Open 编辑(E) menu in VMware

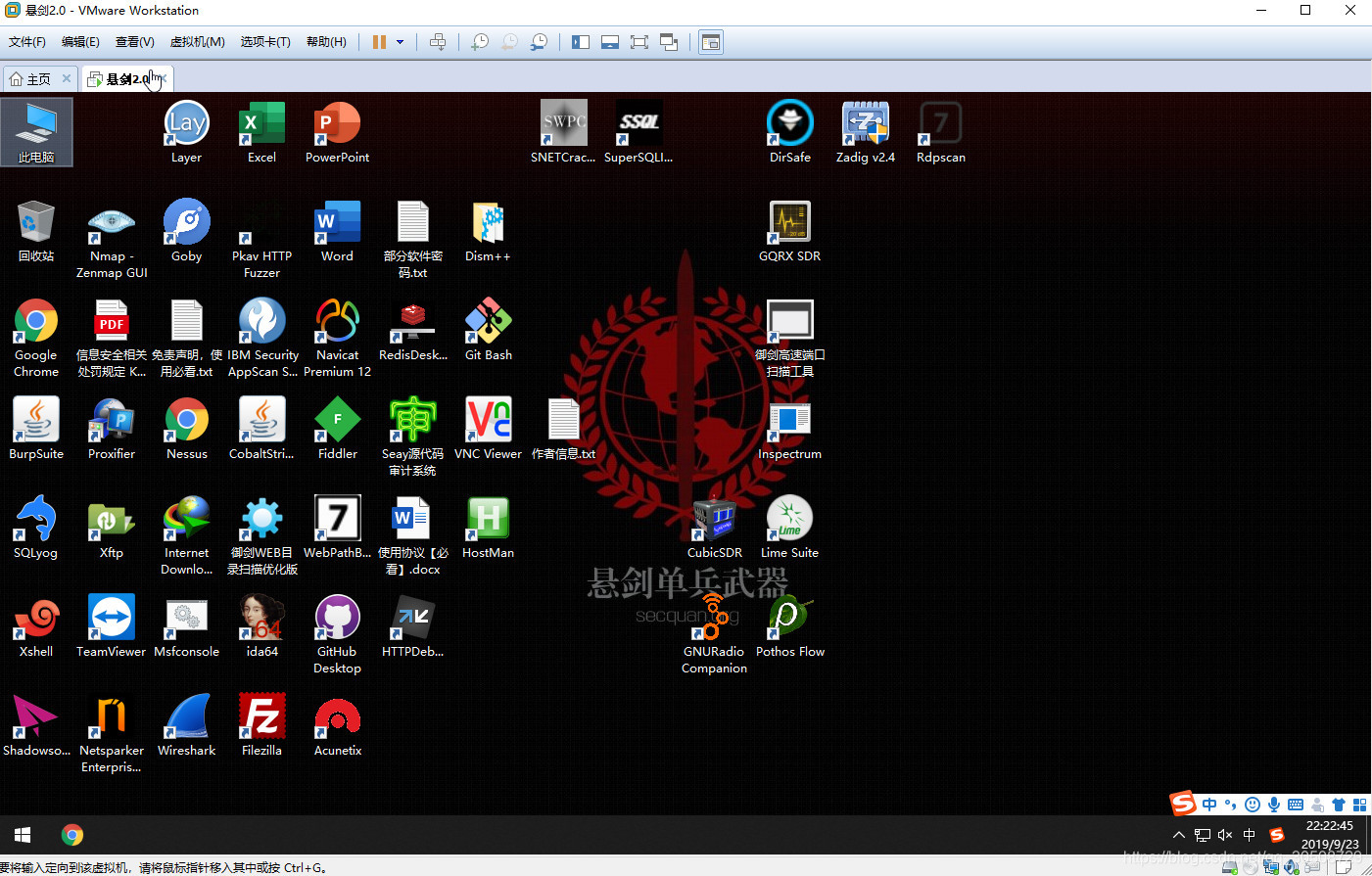pyautogui.click(x=80, y=42)
